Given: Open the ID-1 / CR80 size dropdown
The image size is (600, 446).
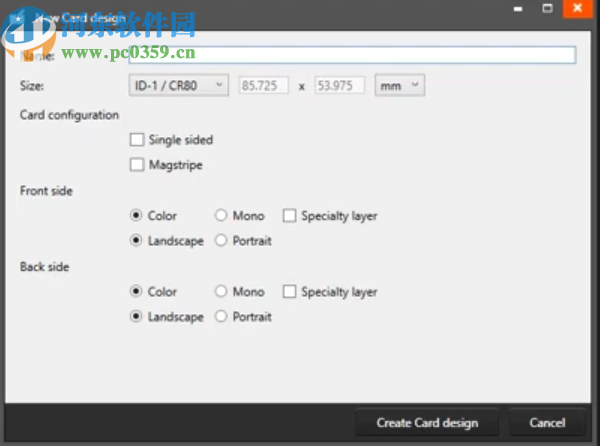Looking at the screenshot, I should click(179, 85).
